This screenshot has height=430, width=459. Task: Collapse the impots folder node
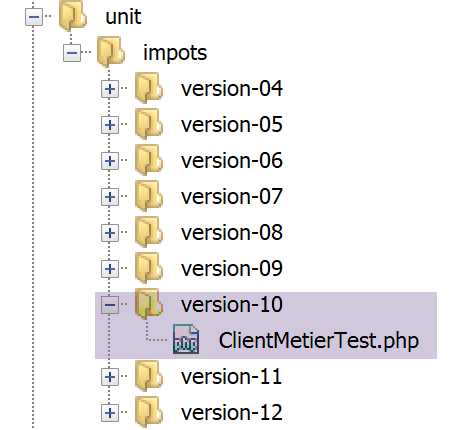coord(72,53)
